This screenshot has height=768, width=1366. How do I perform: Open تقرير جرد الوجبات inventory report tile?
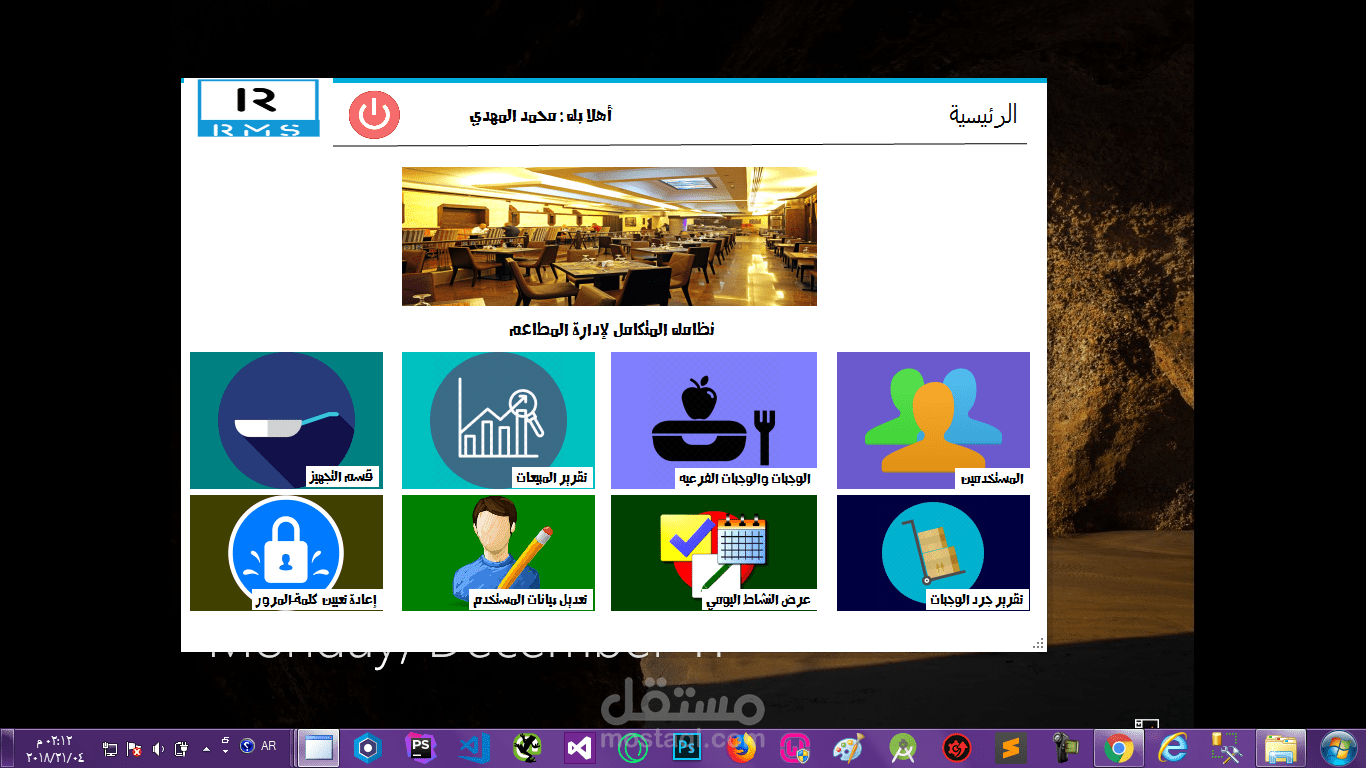(x=933, y=553)
